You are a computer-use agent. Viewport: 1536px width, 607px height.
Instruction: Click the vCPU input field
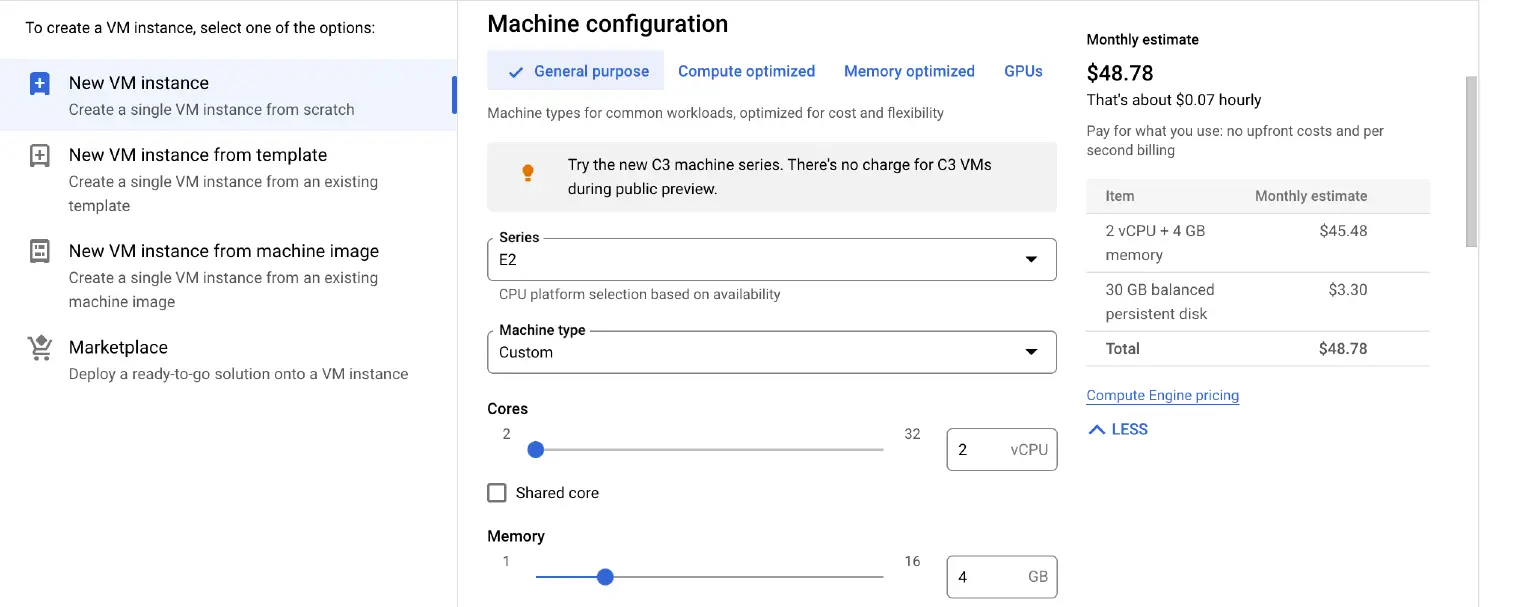pos(1001,449)
